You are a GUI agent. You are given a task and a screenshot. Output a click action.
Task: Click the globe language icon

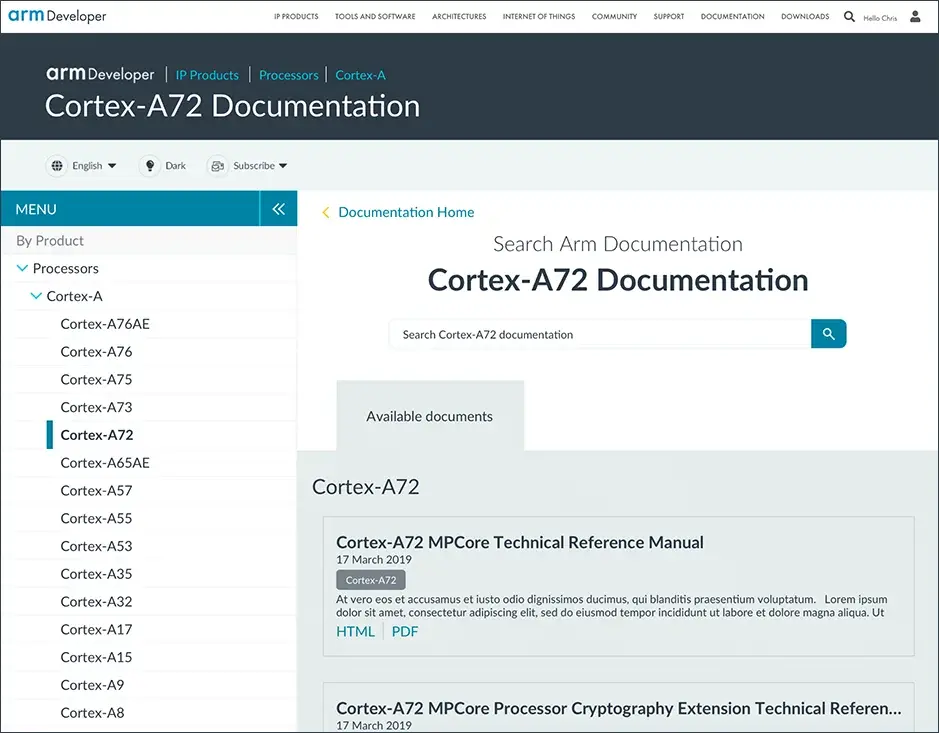coord(57,166)
